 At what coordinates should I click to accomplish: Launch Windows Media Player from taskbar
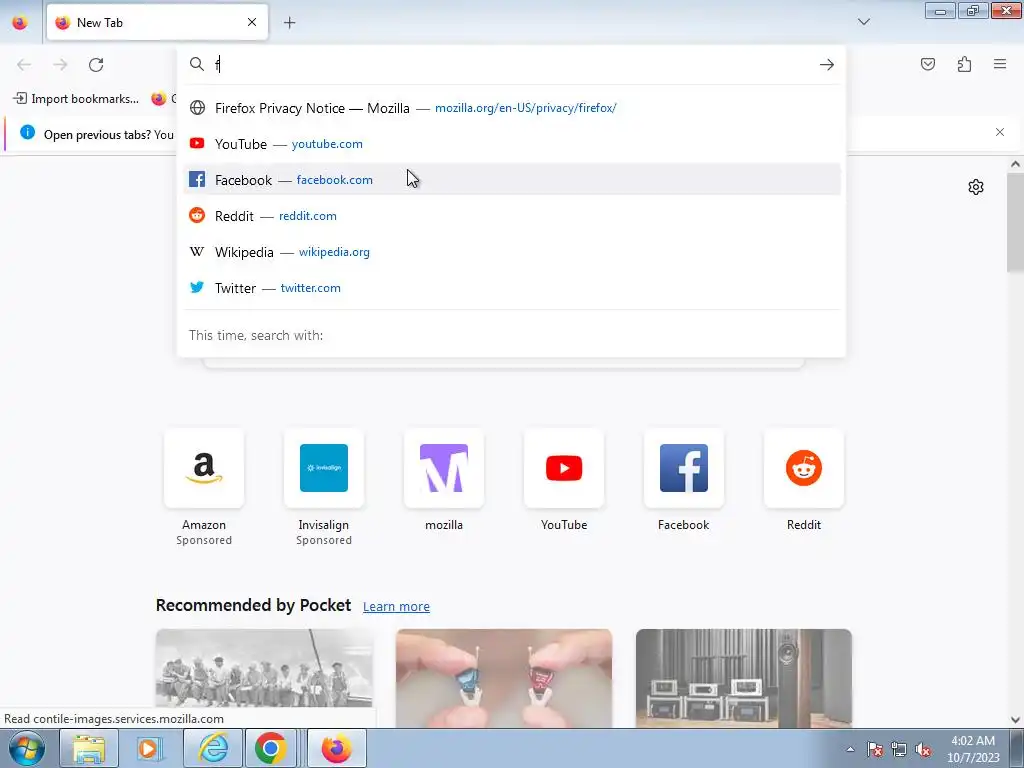pos(150,748)
